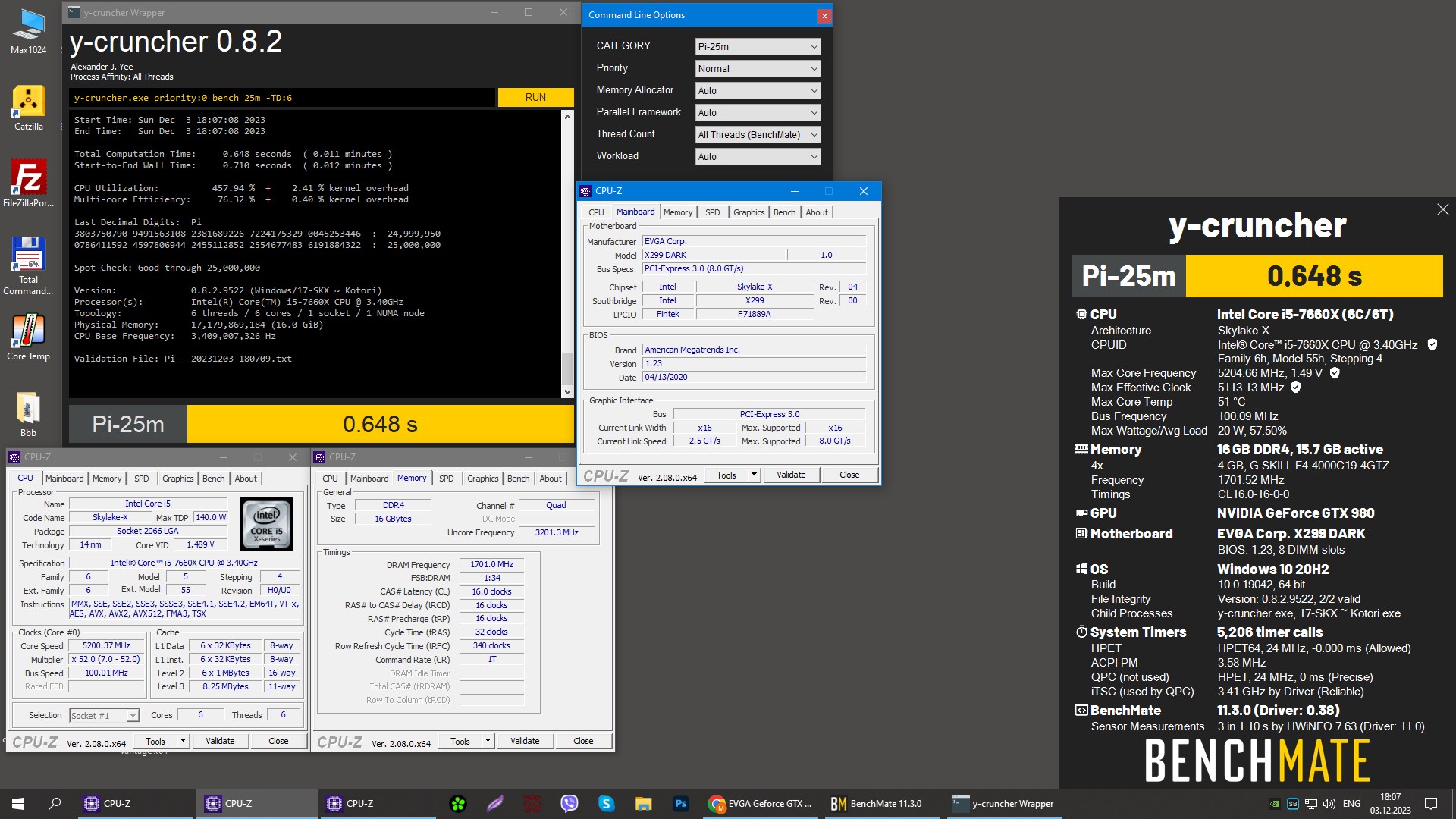1456x819 pixels.
Task: Open Bench tab in CPU-Z Mainboard window
Action: point(784,212)
